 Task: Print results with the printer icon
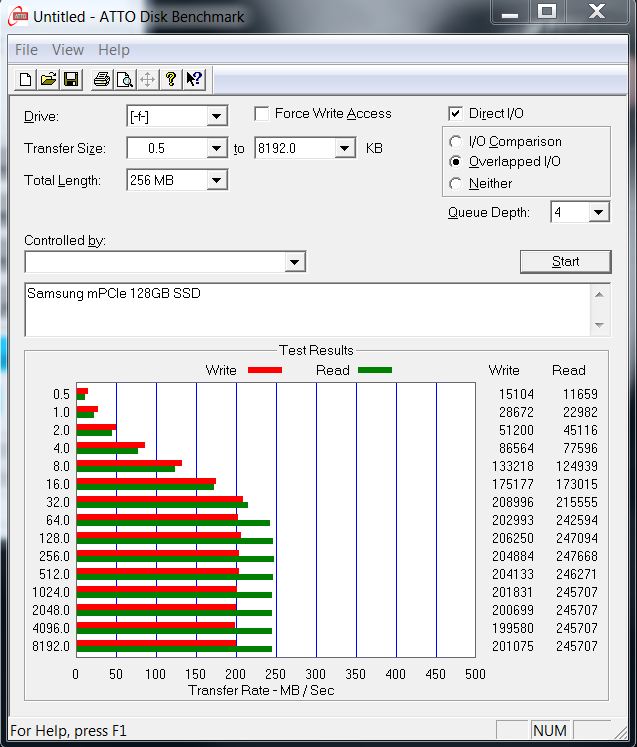coord(101,79)
